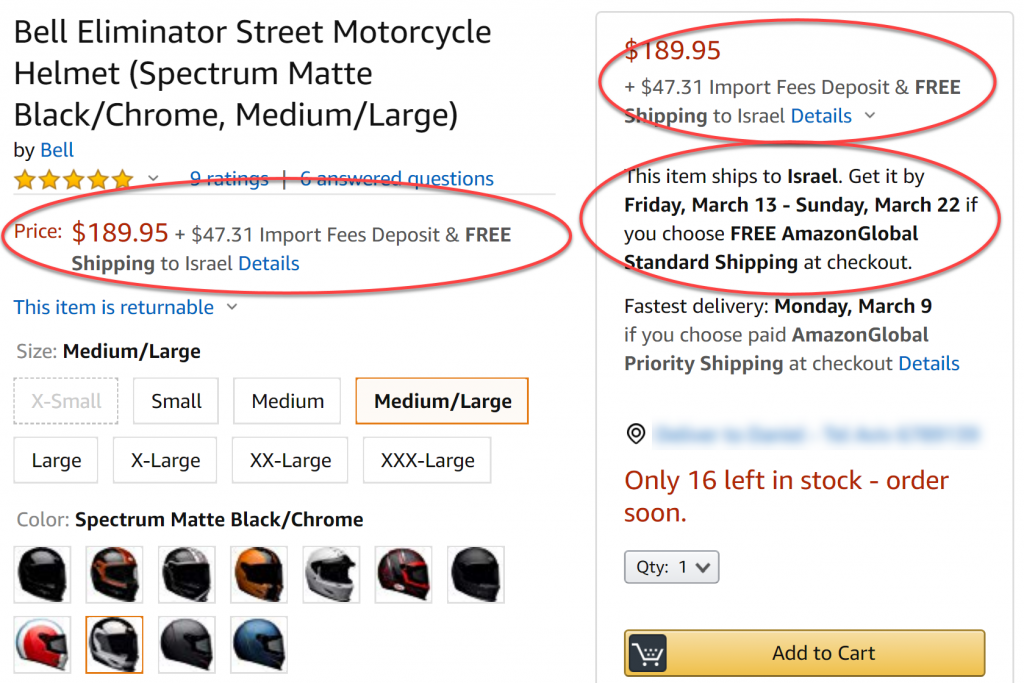Screen dimensions: 1024x683
Task: Open the 6 answered questions link
Action: click(397, 179)
